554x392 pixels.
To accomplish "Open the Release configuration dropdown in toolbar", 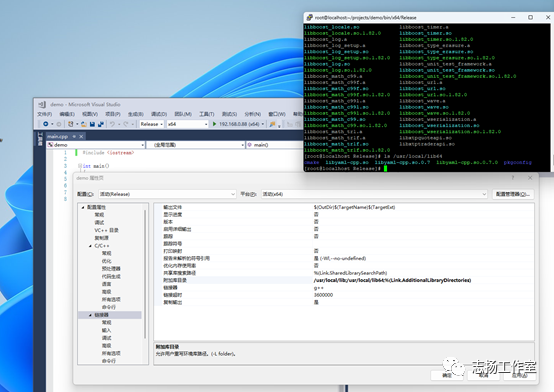I will 152,124.
